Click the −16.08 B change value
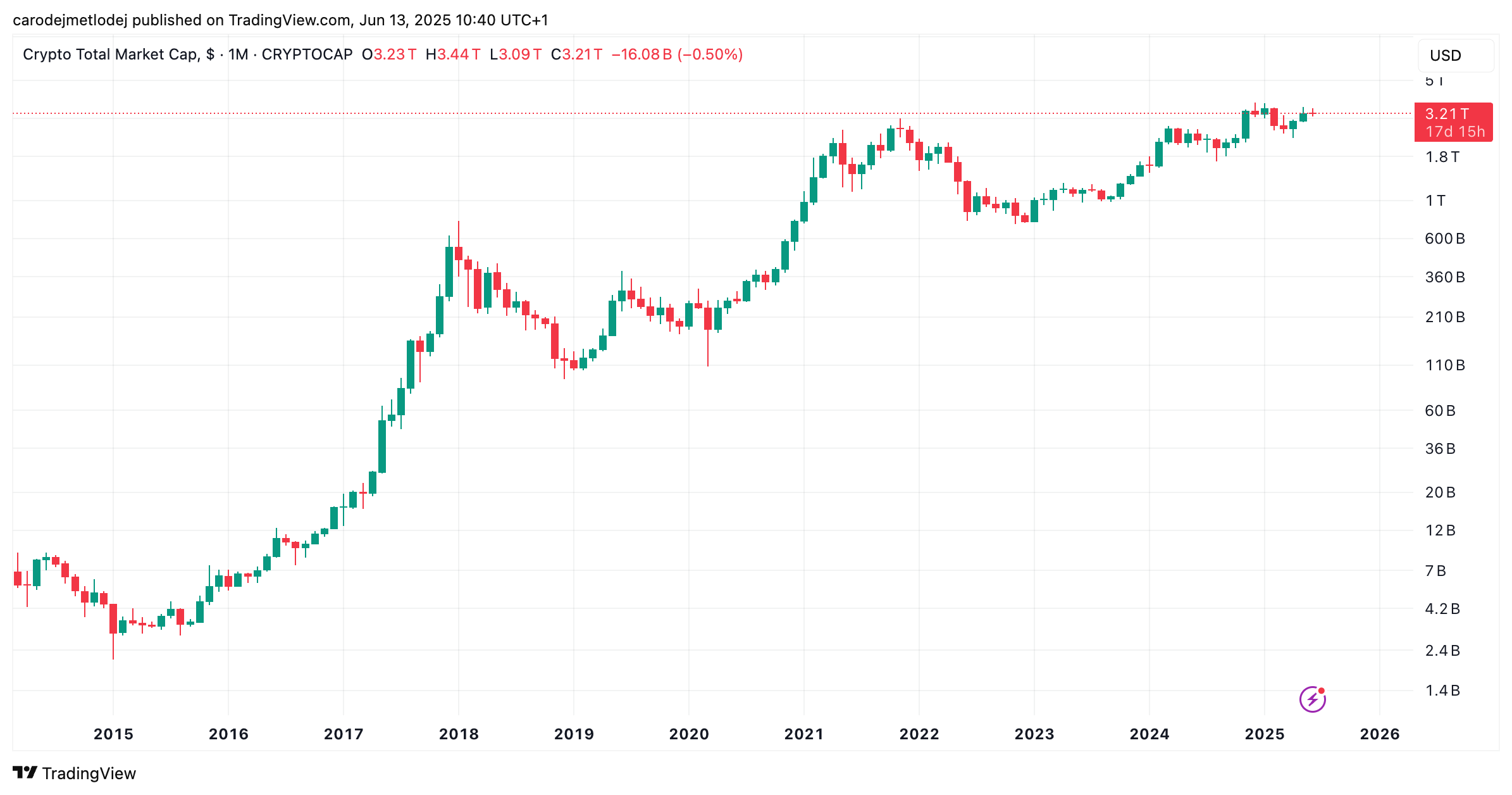The width and height of the screenshot is (1512, 795). click(x=641, y=54)
